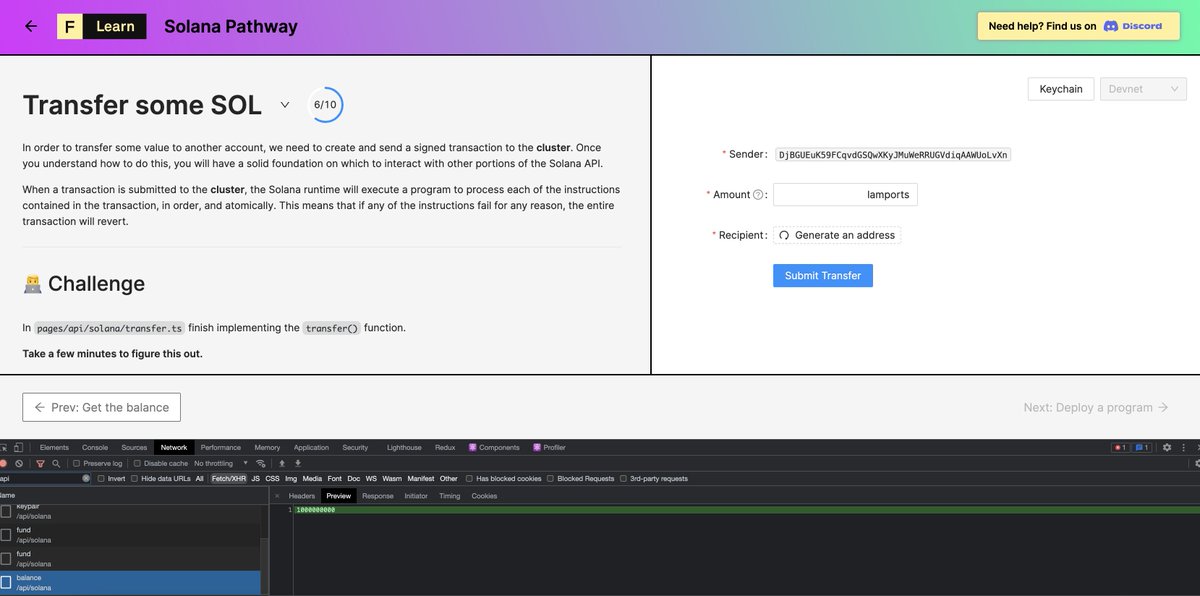Open DevTools three-dot customize menu

point(1183,448)
